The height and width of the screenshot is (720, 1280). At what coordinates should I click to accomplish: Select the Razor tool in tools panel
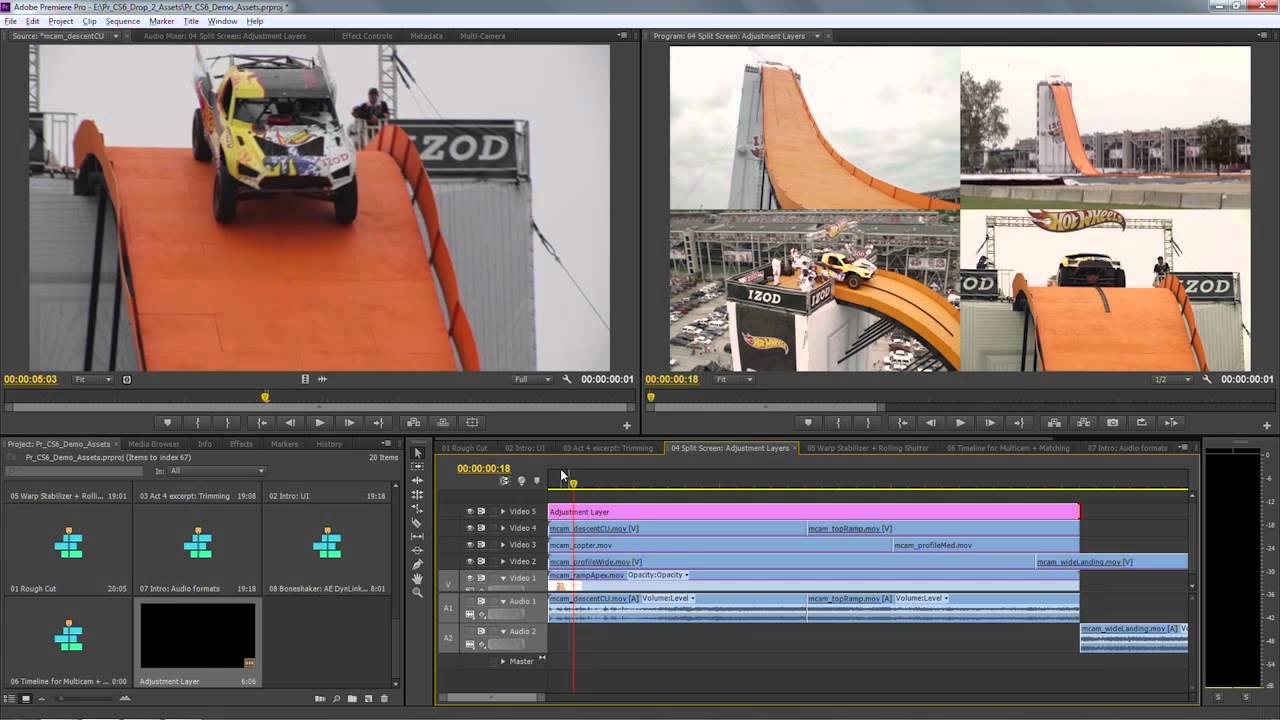[418, 523]
